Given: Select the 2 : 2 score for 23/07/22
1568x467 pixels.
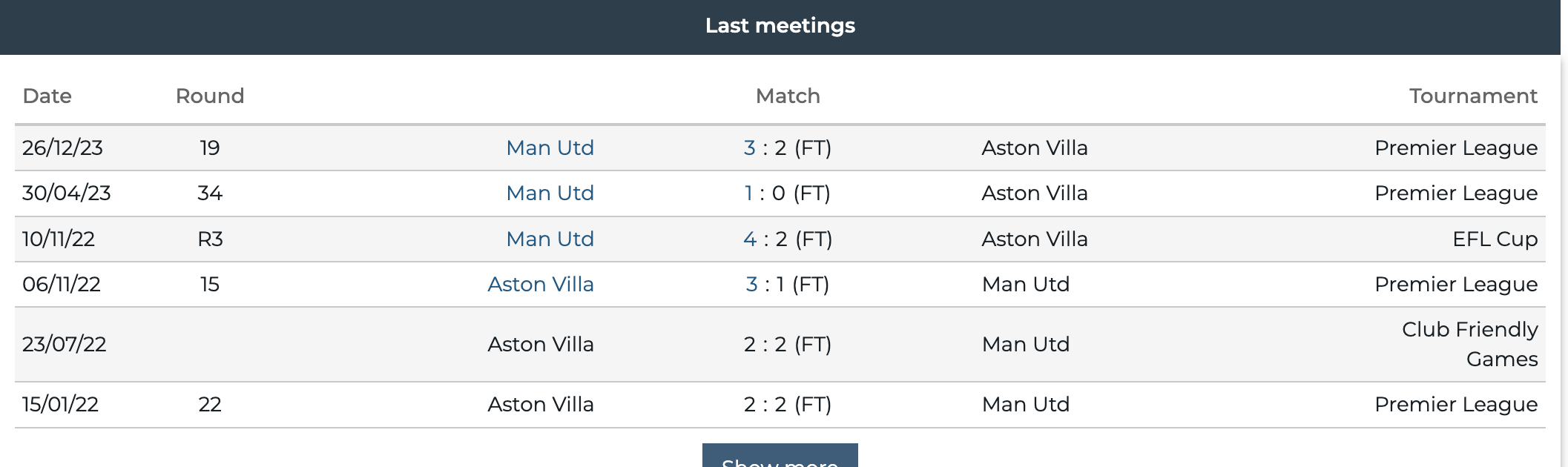Looking at the screenshot, I should [787, 344].
